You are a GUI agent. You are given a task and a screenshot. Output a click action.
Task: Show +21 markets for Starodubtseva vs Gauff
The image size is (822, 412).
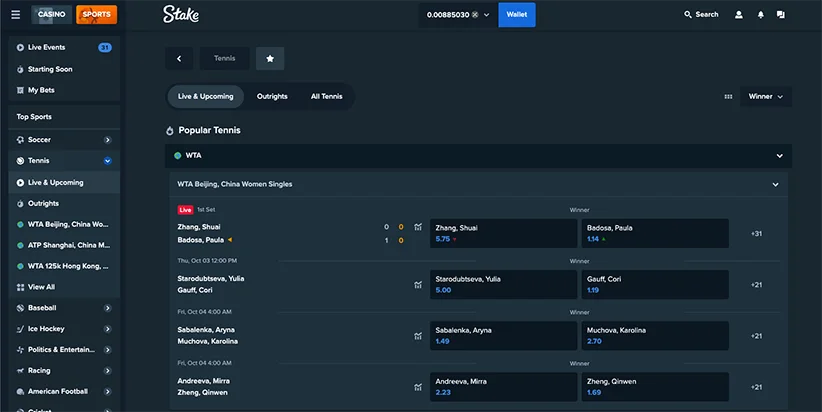click(x=756, y=285)
